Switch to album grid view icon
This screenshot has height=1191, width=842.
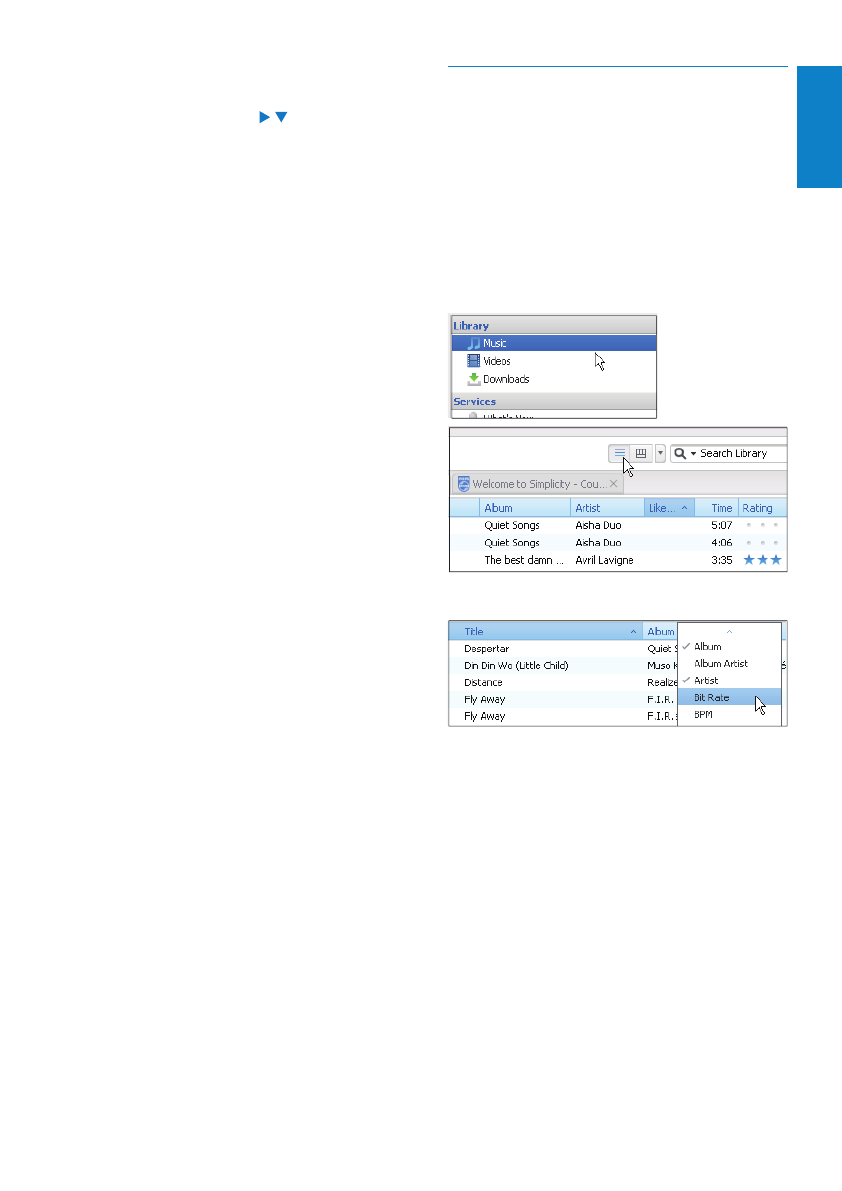pyautogui.click(x=641, y=453)
